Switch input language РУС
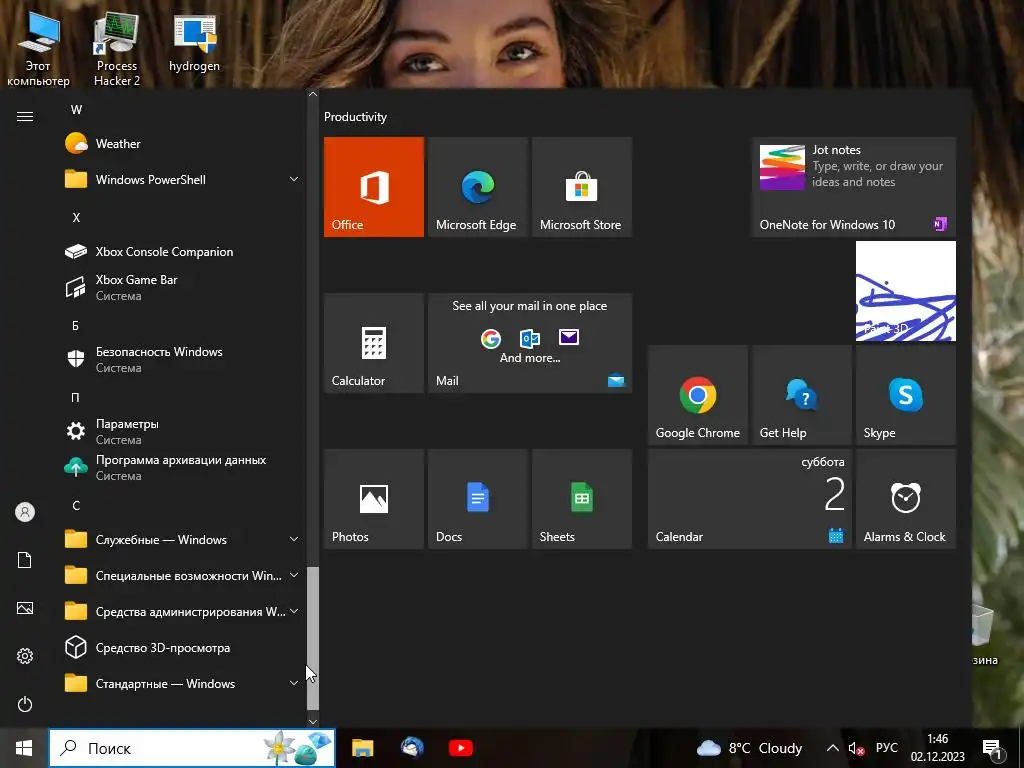This screenshot has height=768, width=1024. tap(887, 748)
